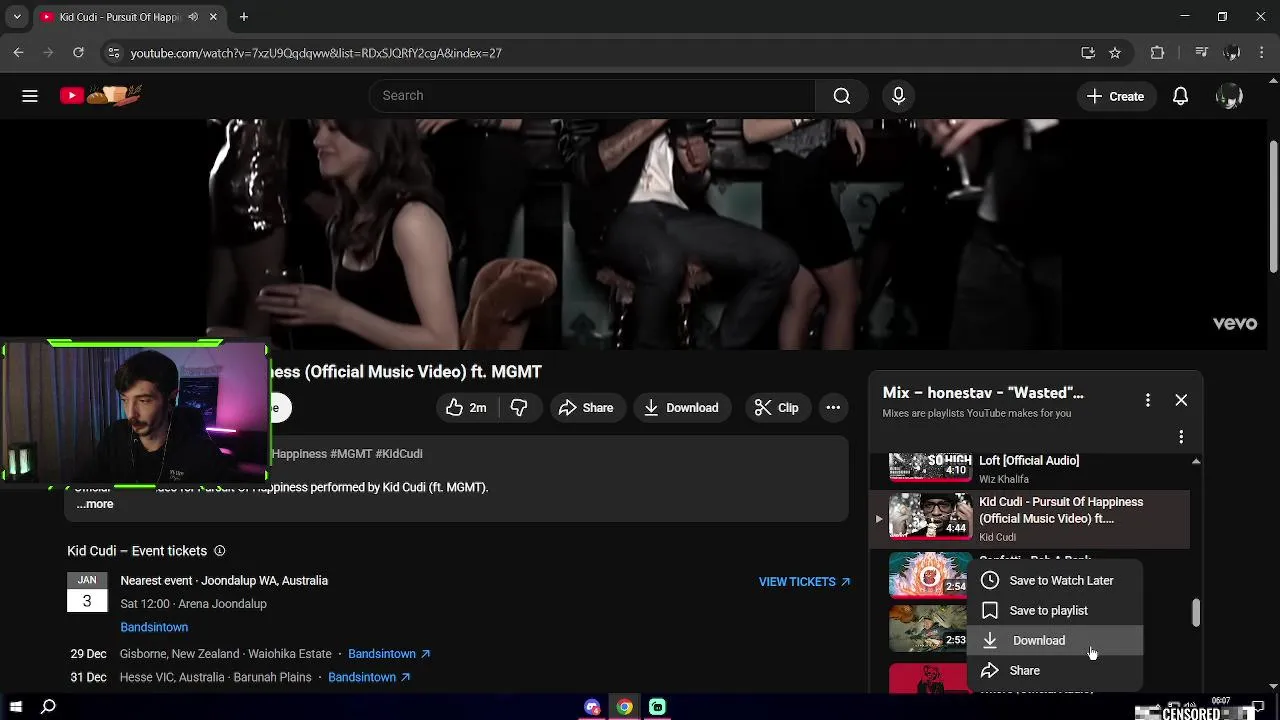Reload the page in Chrome
The width and height of the screenshot is (1280, 720).
click(78, 53)
